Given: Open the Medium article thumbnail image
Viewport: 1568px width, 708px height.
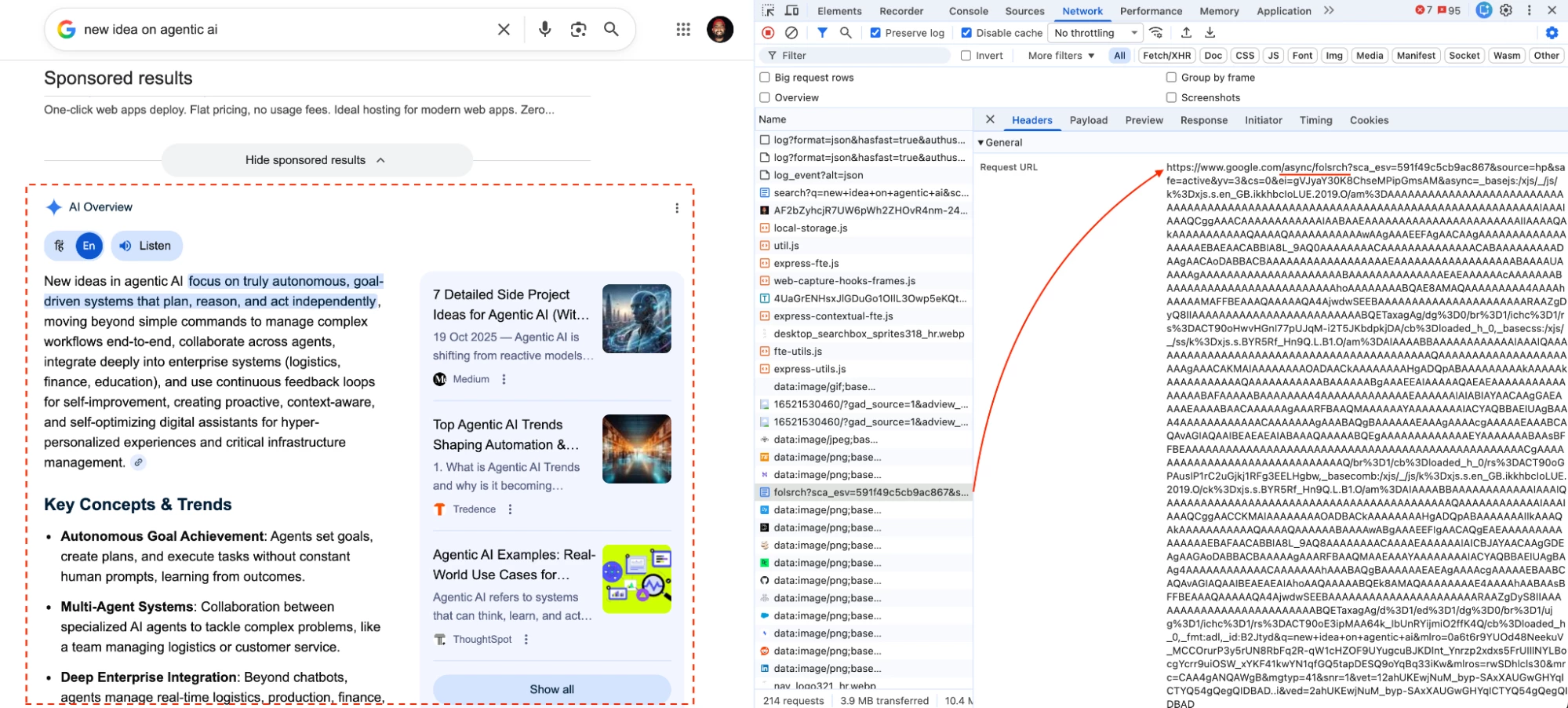Looking at the screenshot, I should tap(637, 319).
